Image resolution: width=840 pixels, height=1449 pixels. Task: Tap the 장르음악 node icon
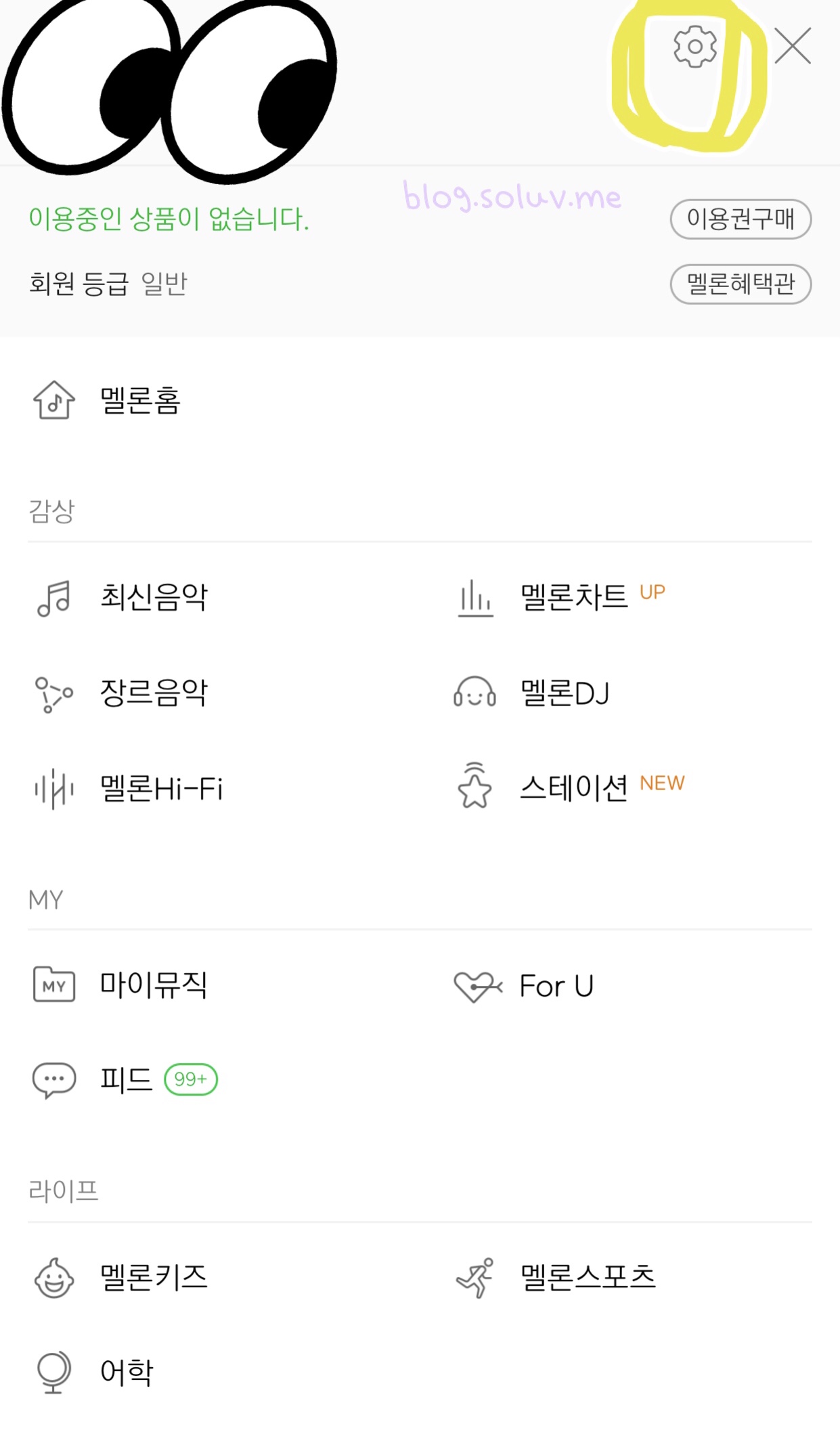click(x=54, y=694)
